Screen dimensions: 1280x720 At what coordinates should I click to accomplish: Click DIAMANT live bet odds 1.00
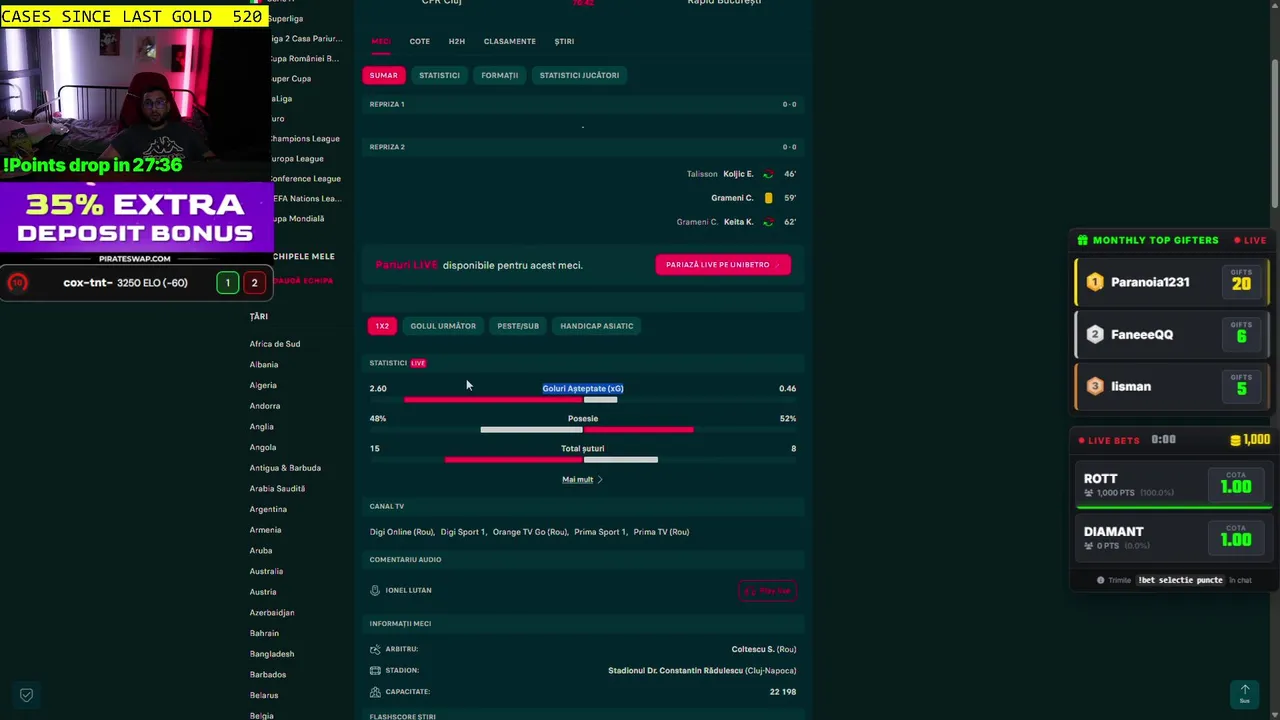1235,539
